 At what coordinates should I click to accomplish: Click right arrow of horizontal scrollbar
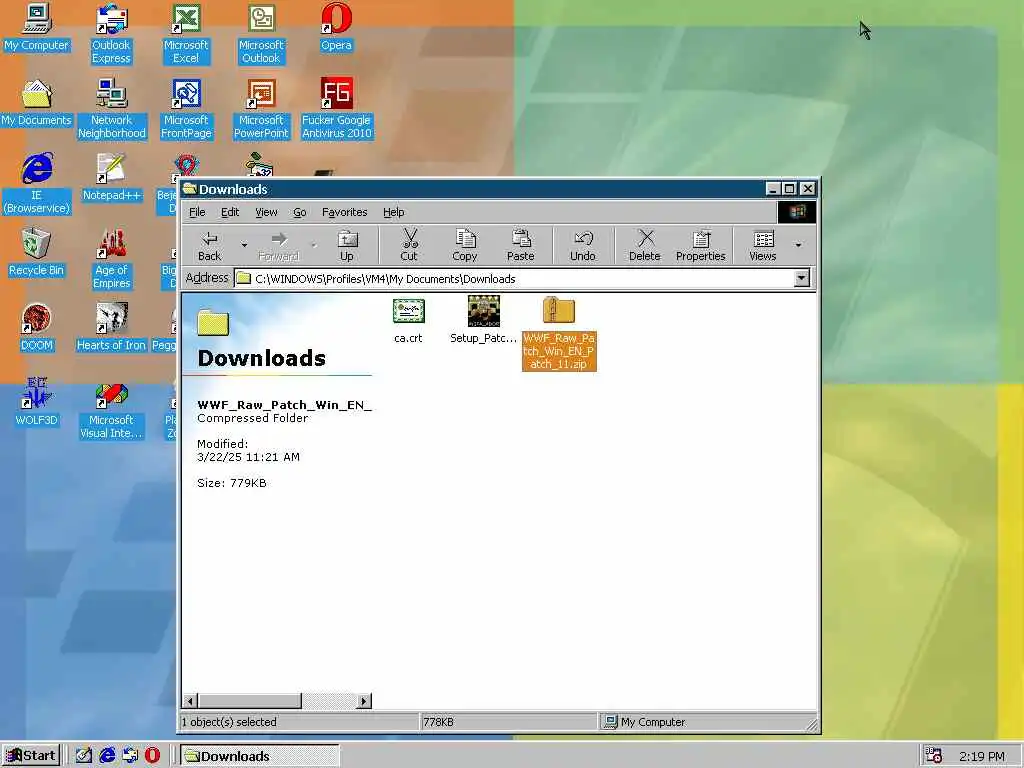coord(364,701)
